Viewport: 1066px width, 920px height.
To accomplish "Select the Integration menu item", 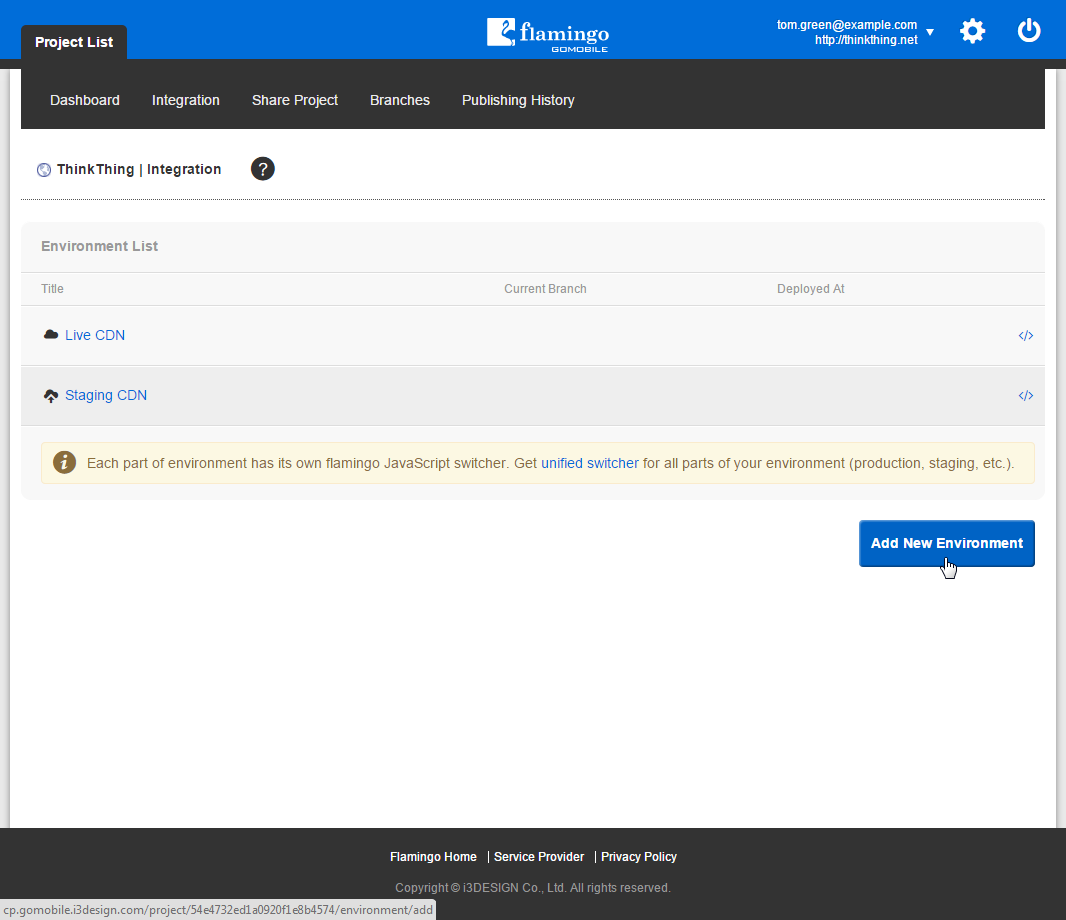I will coord(186,100).
